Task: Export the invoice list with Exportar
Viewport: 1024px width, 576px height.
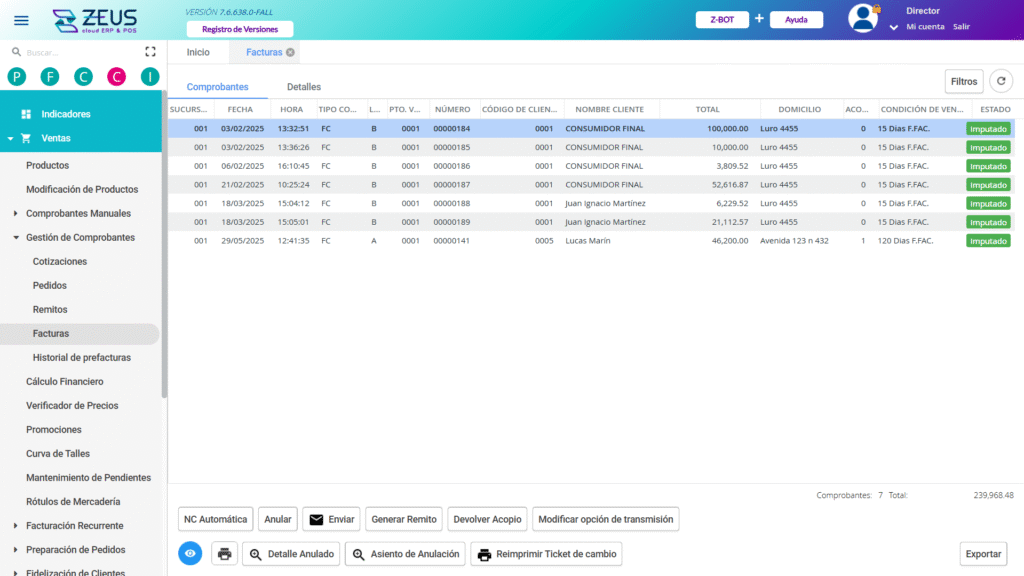Action: (983, 554)
